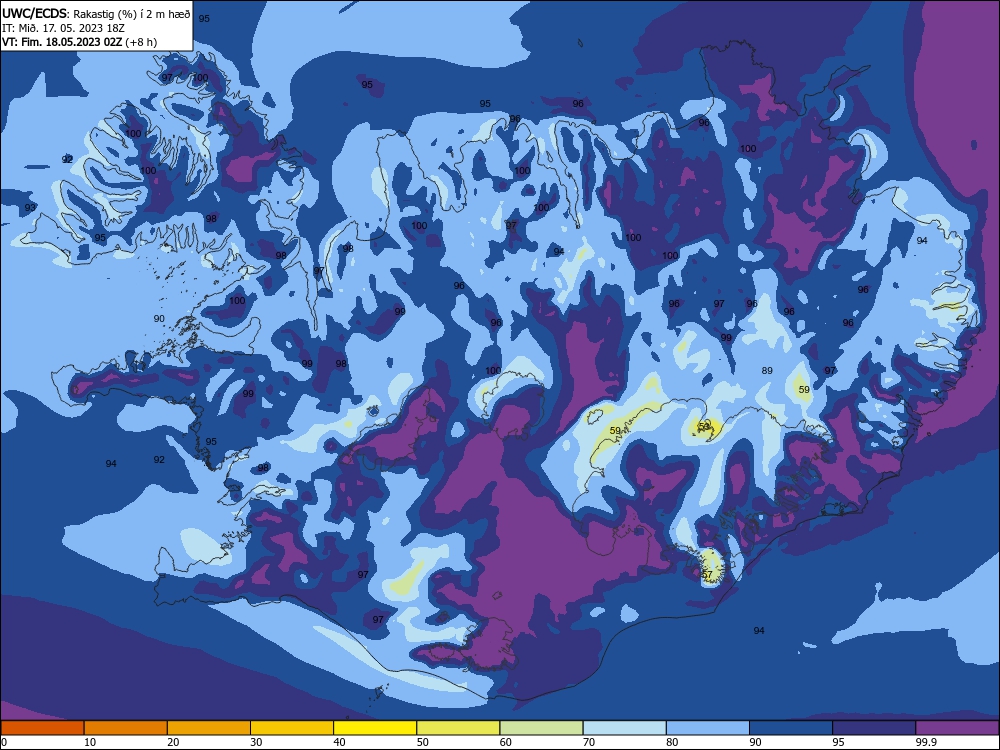Click the legend tick label '99.9'

pos(926,742)
